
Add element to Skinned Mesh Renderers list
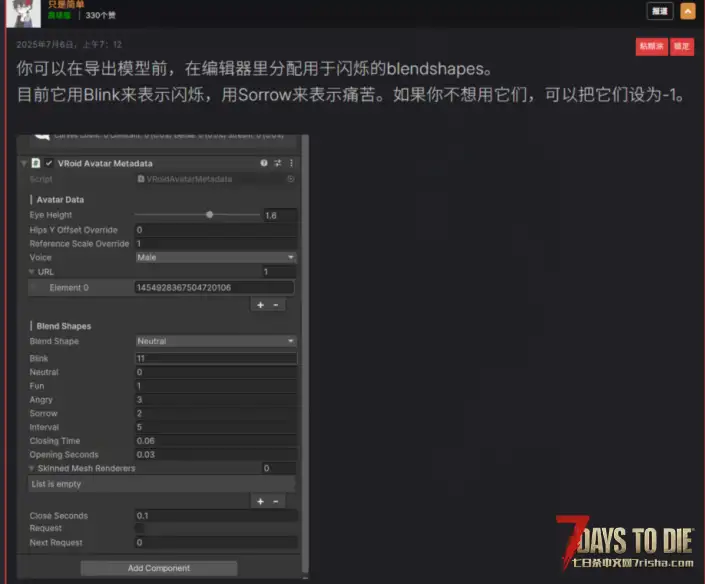click(x=260, y=501)
